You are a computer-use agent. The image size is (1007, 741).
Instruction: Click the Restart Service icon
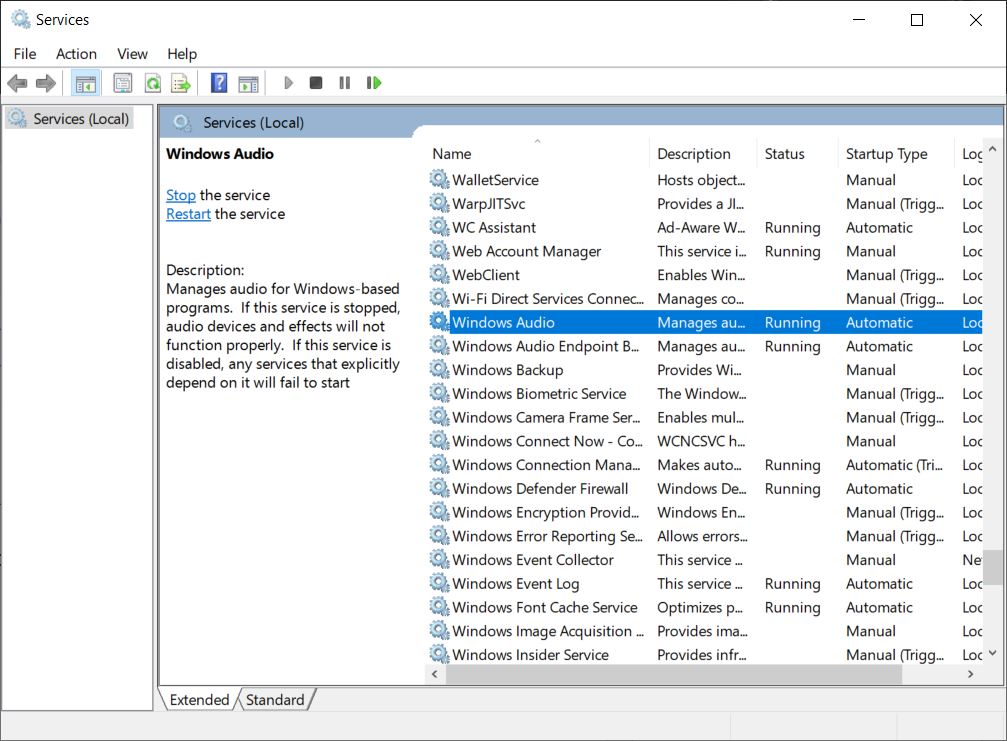374,83
